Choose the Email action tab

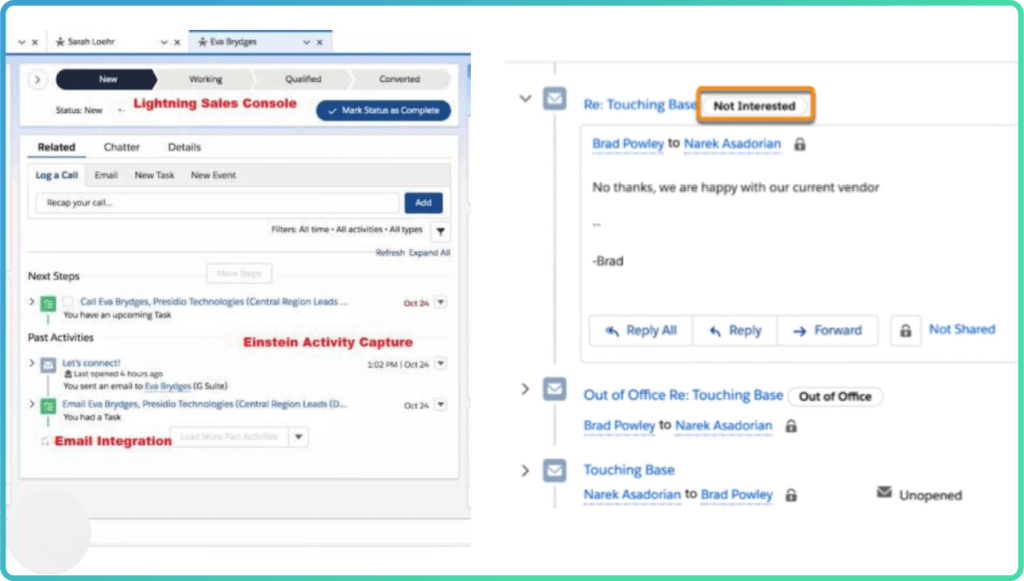click(x=106, y=175)
